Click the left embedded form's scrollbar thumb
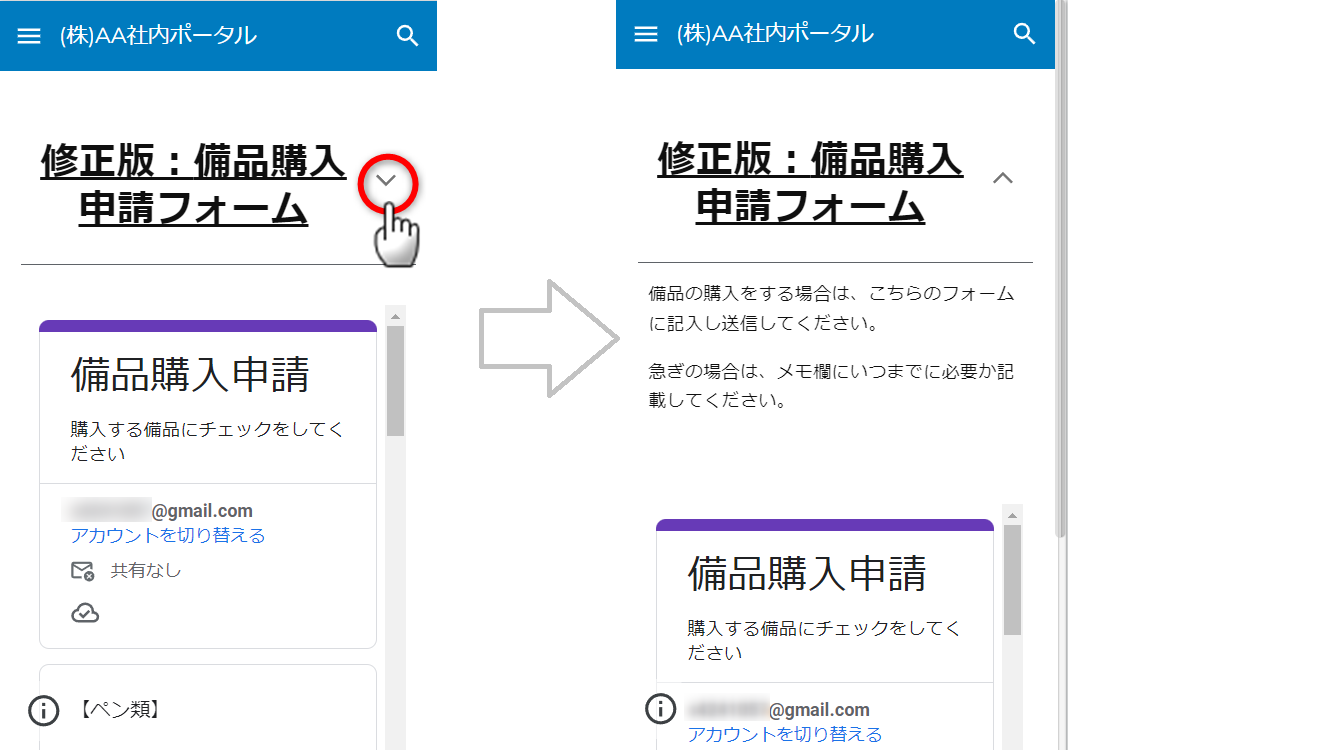 (x=395, y=380)
